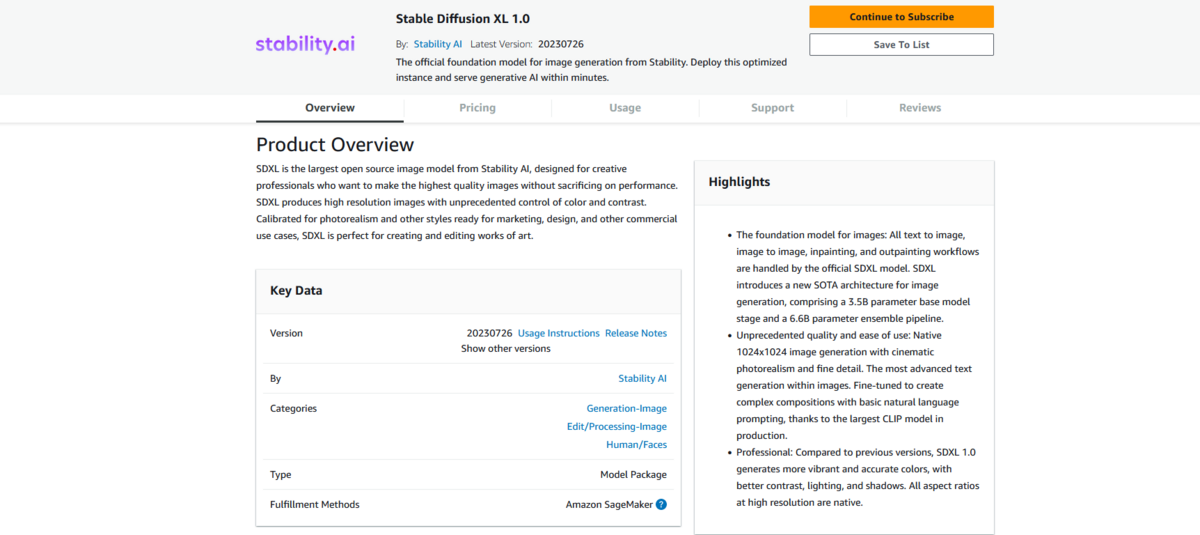This screenshot has width=1200, height=535.
Task: Click the Product Overview heading
Action: click(335, 145)
